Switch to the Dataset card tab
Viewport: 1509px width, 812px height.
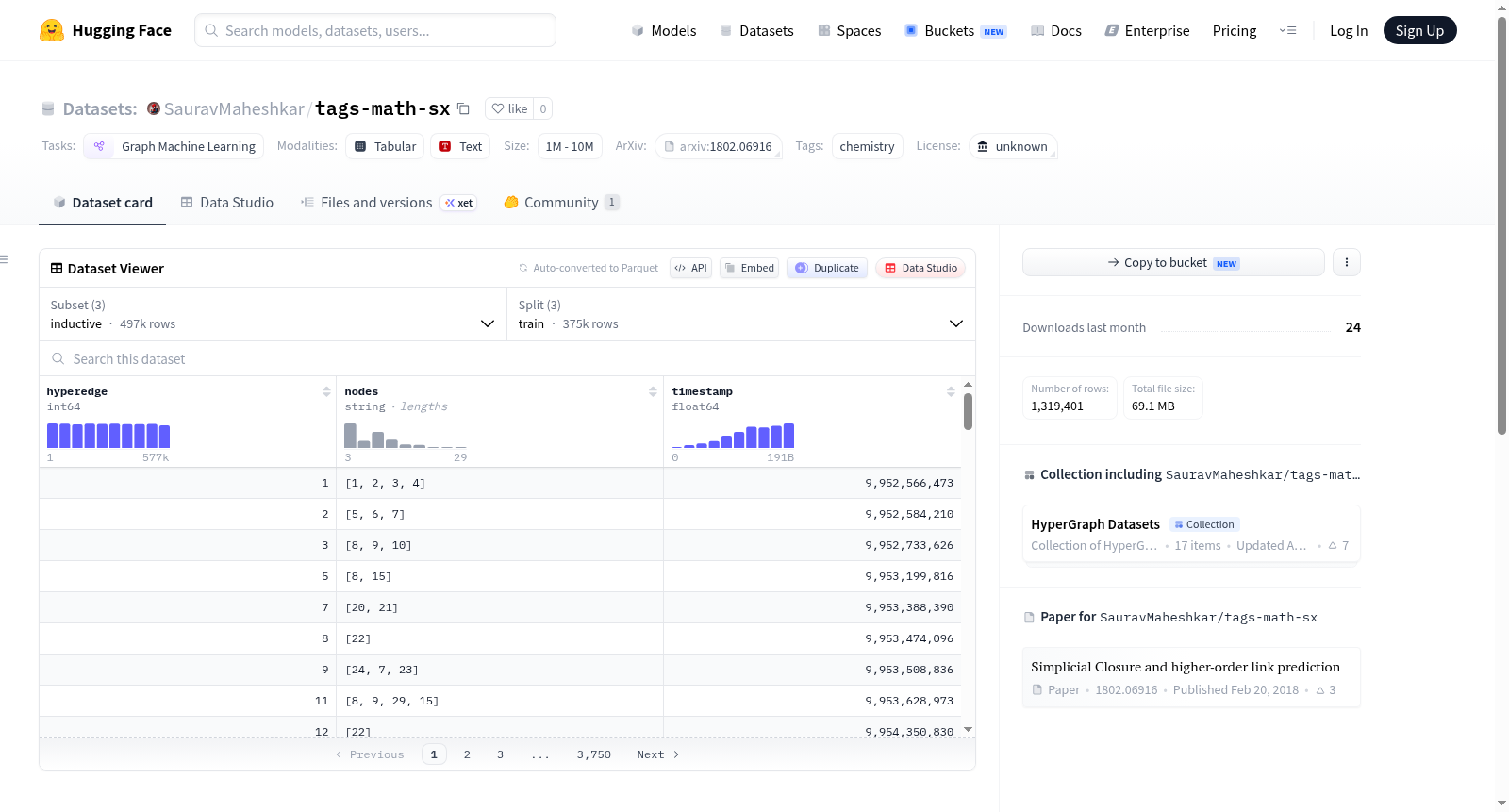(103, 203)
